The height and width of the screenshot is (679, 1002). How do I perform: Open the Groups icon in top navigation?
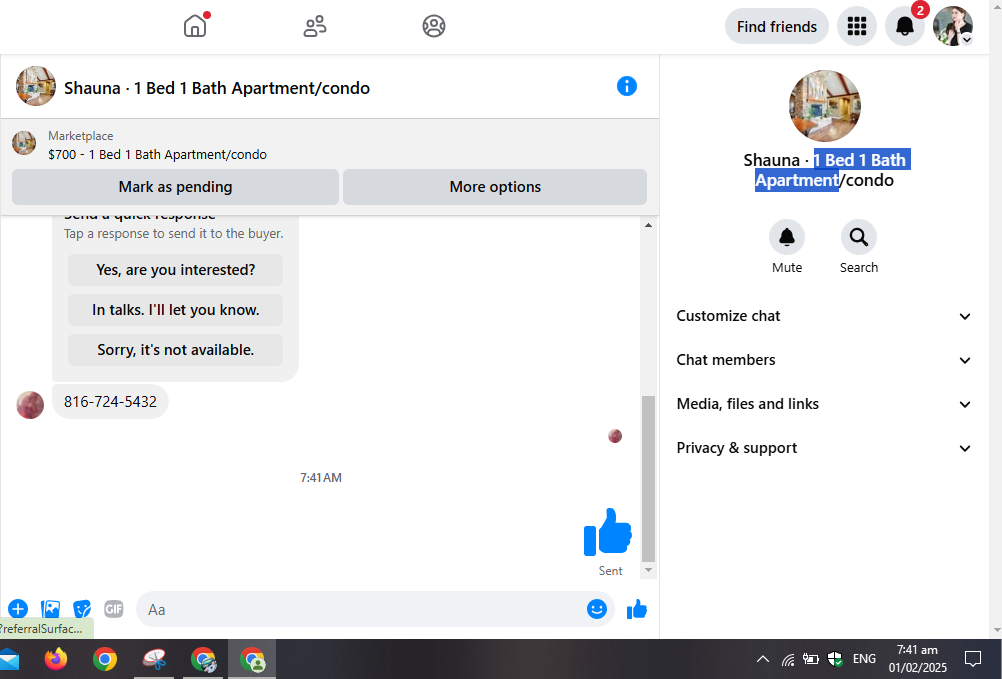click(x=434, y=26)
